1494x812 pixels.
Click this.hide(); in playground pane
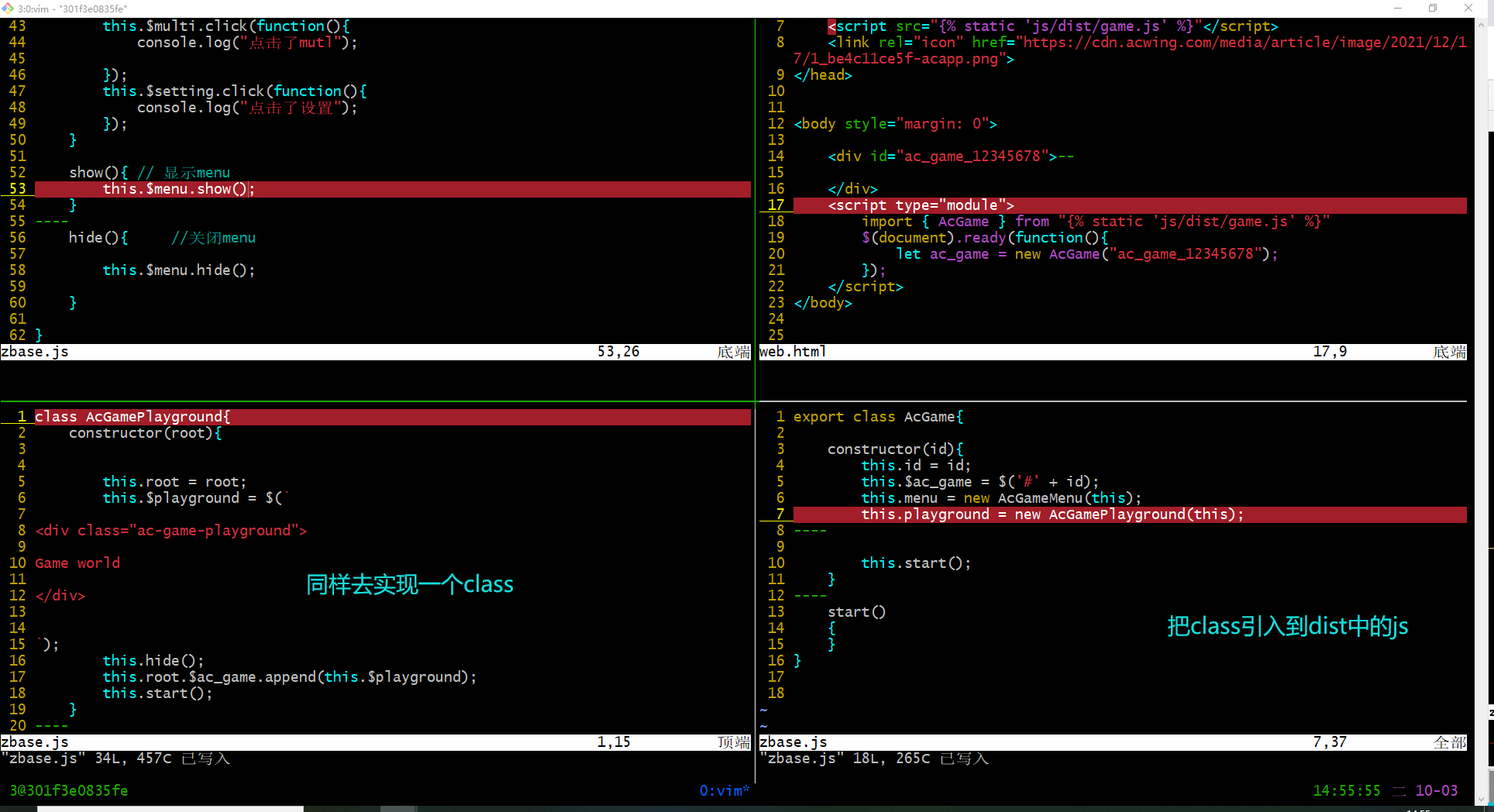click(153, 661)
